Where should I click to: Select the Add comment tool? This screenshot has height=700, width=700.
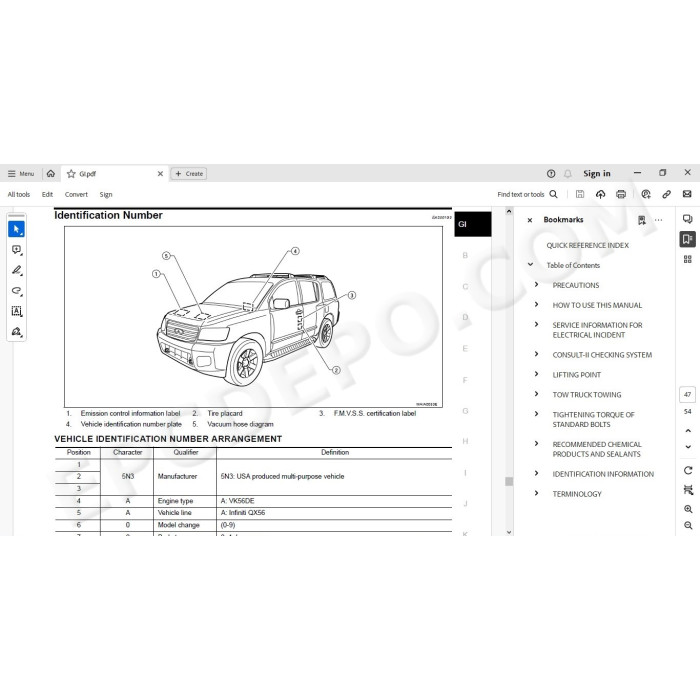(17, 250)
